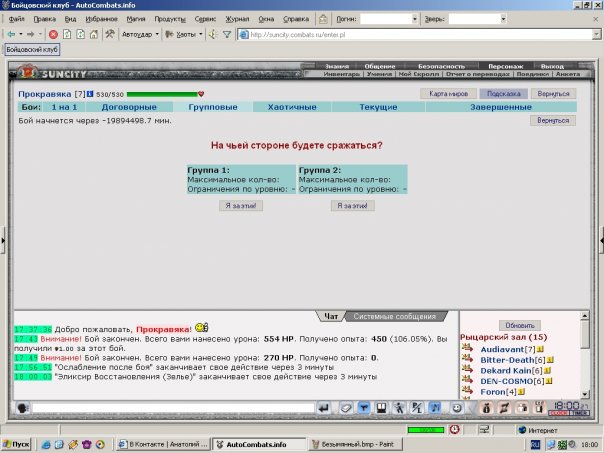Go back with the blue back arrow
The image size is (604, 453).
(x=12, y=34)
